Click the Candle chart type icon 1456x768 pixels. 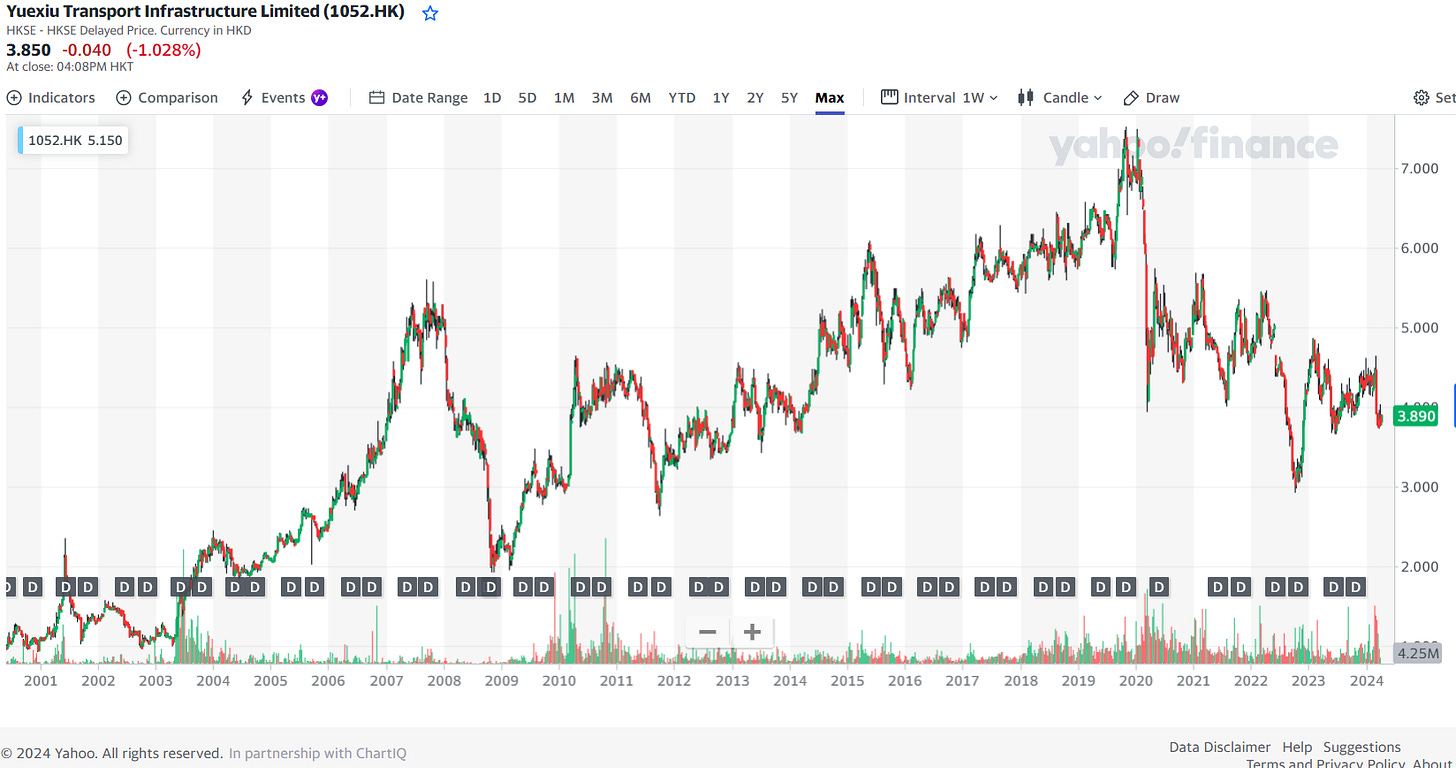click(1024, 97)
